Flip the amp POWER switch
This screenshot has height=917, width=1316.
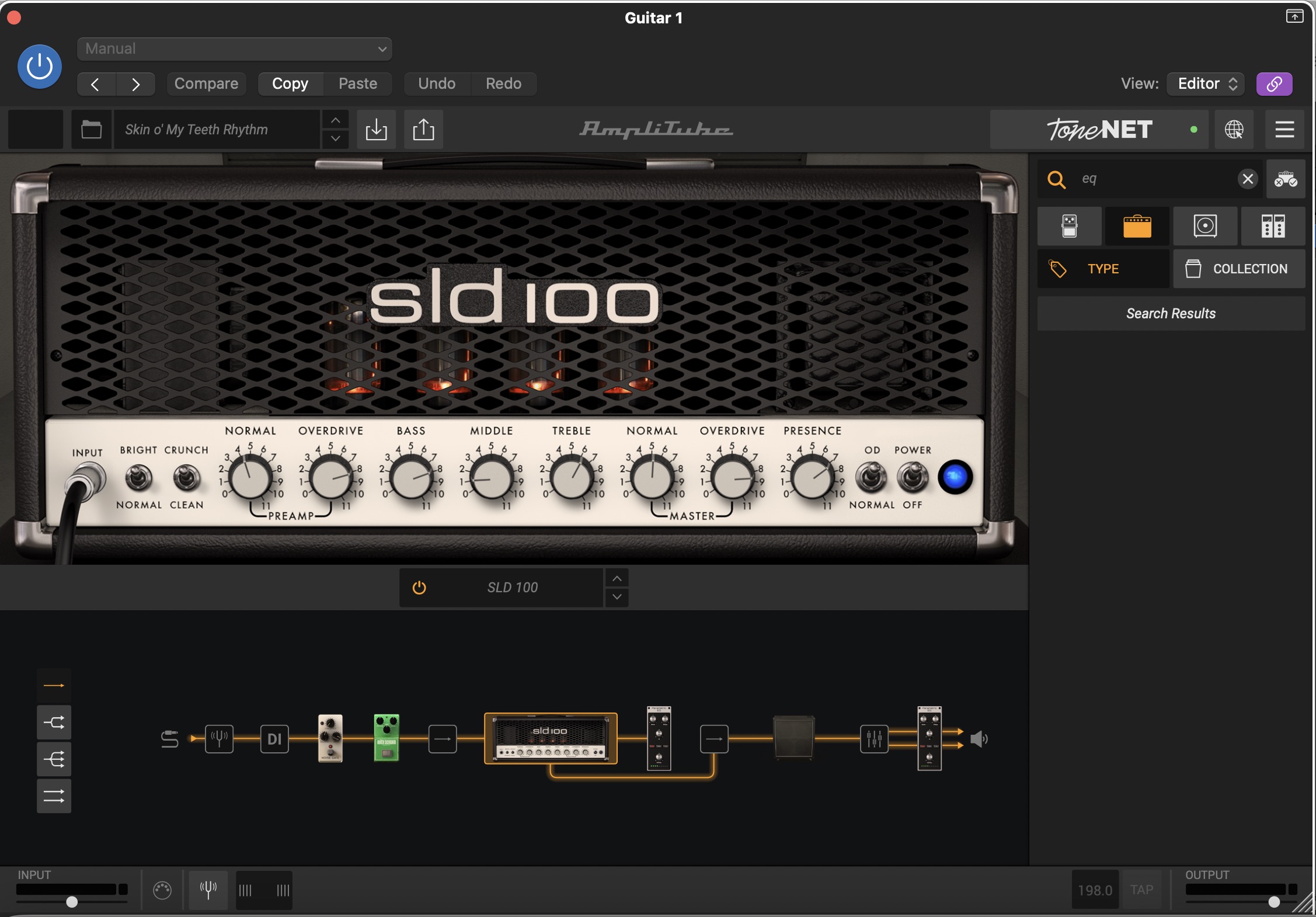tap(913, 477)
